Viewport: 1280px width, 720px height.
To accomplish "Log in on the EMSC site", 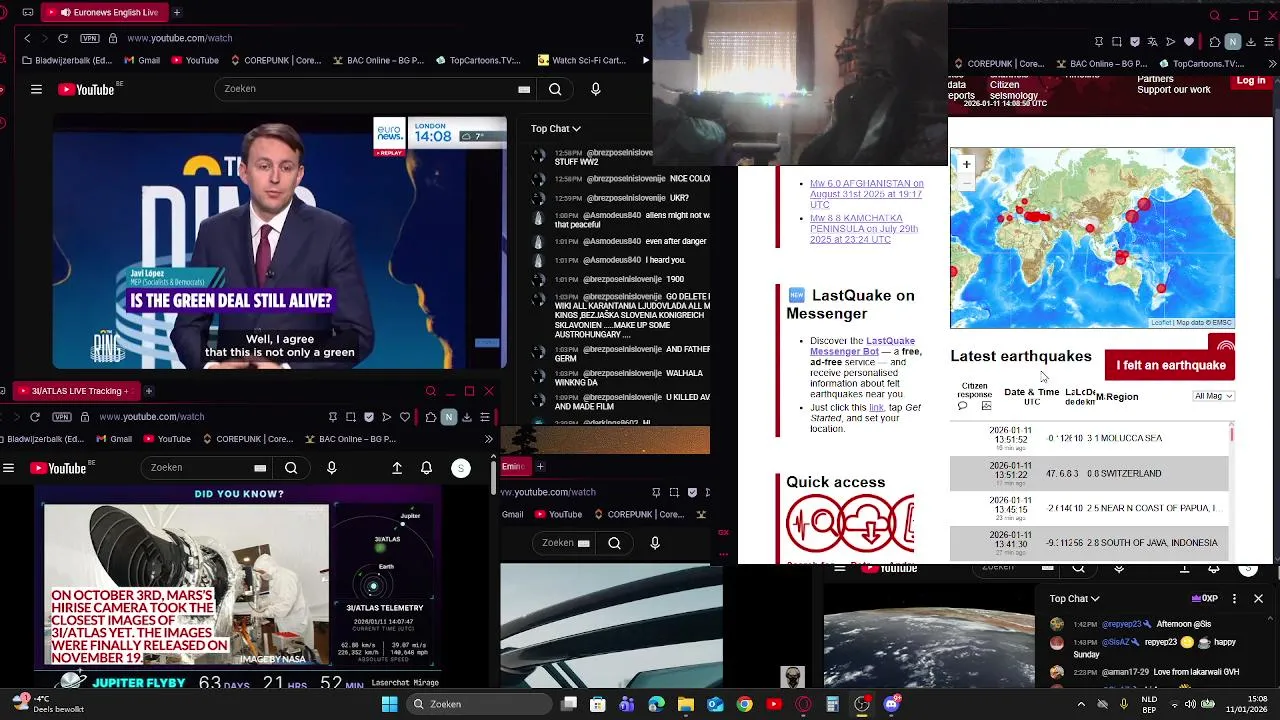I will [1251, 81].
